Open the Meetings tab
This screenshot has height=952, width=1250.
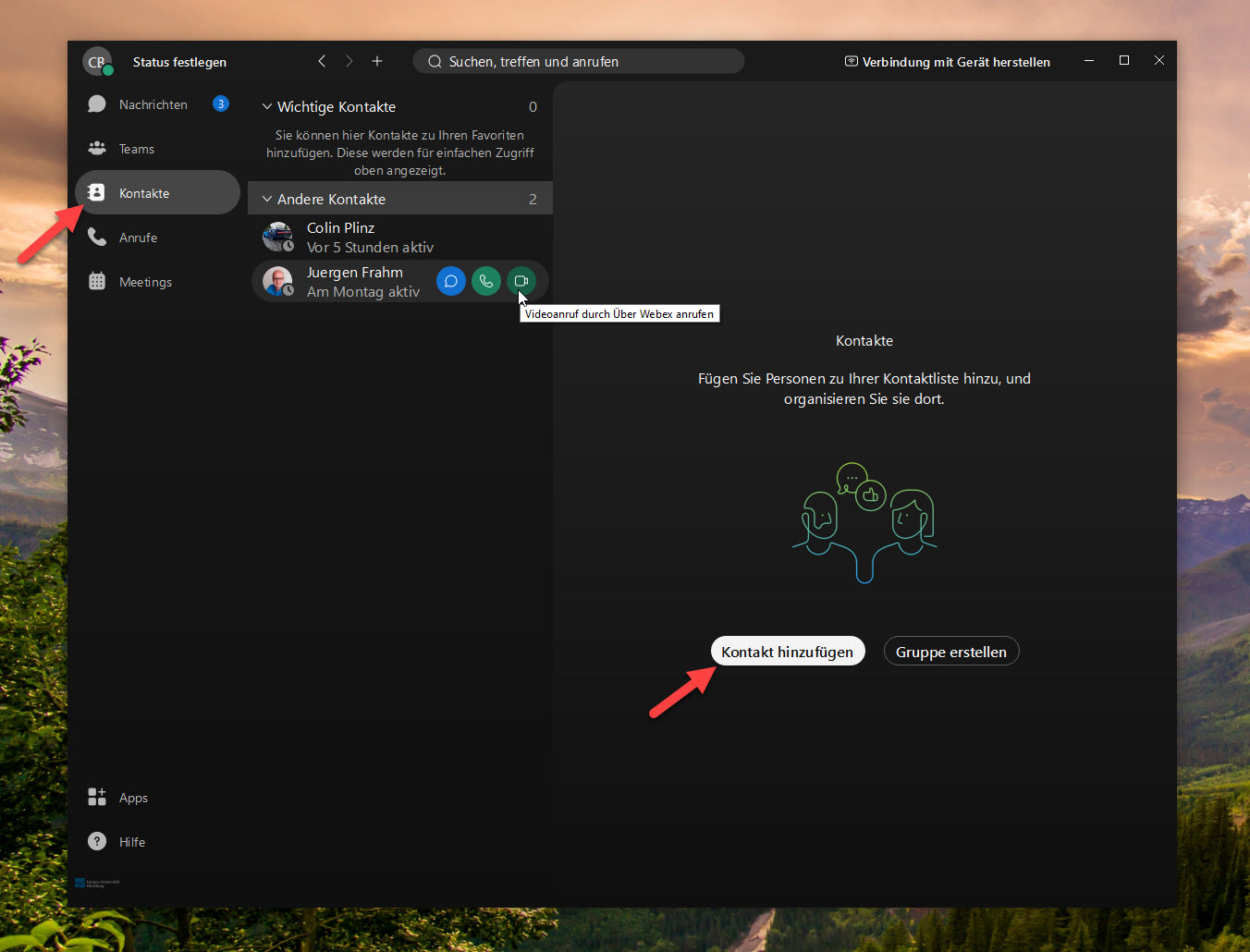click(x=145, y=282)
